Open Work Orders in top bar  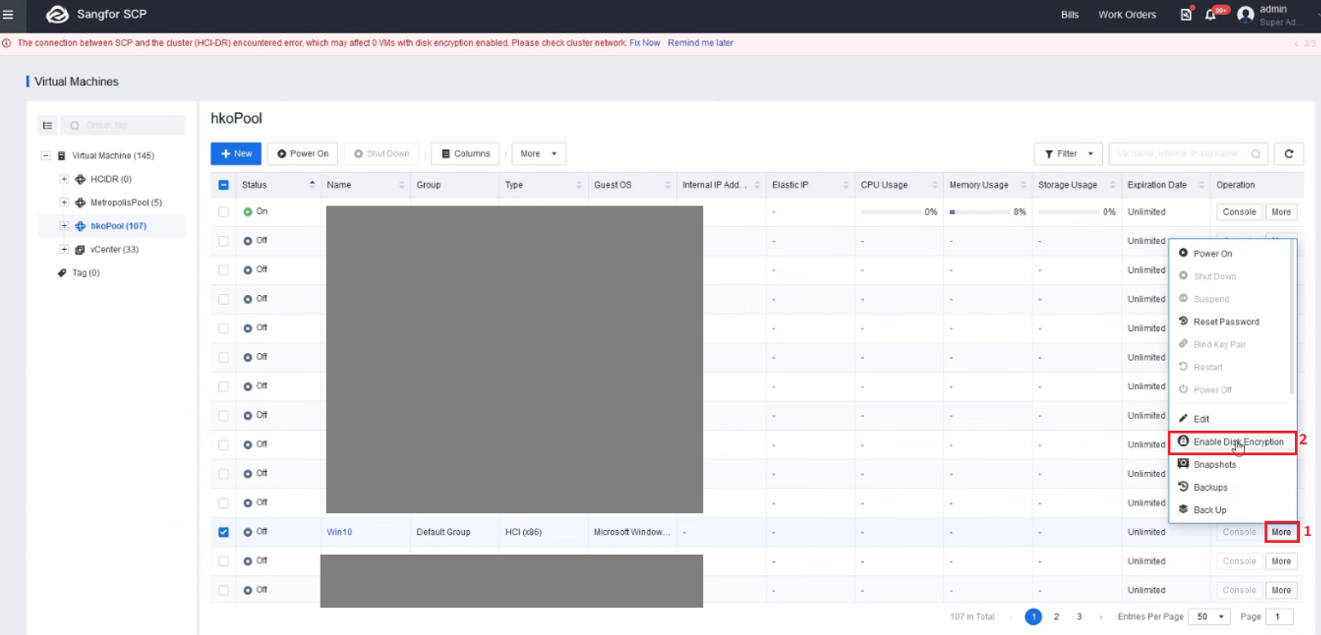(x=1127, y=15)
